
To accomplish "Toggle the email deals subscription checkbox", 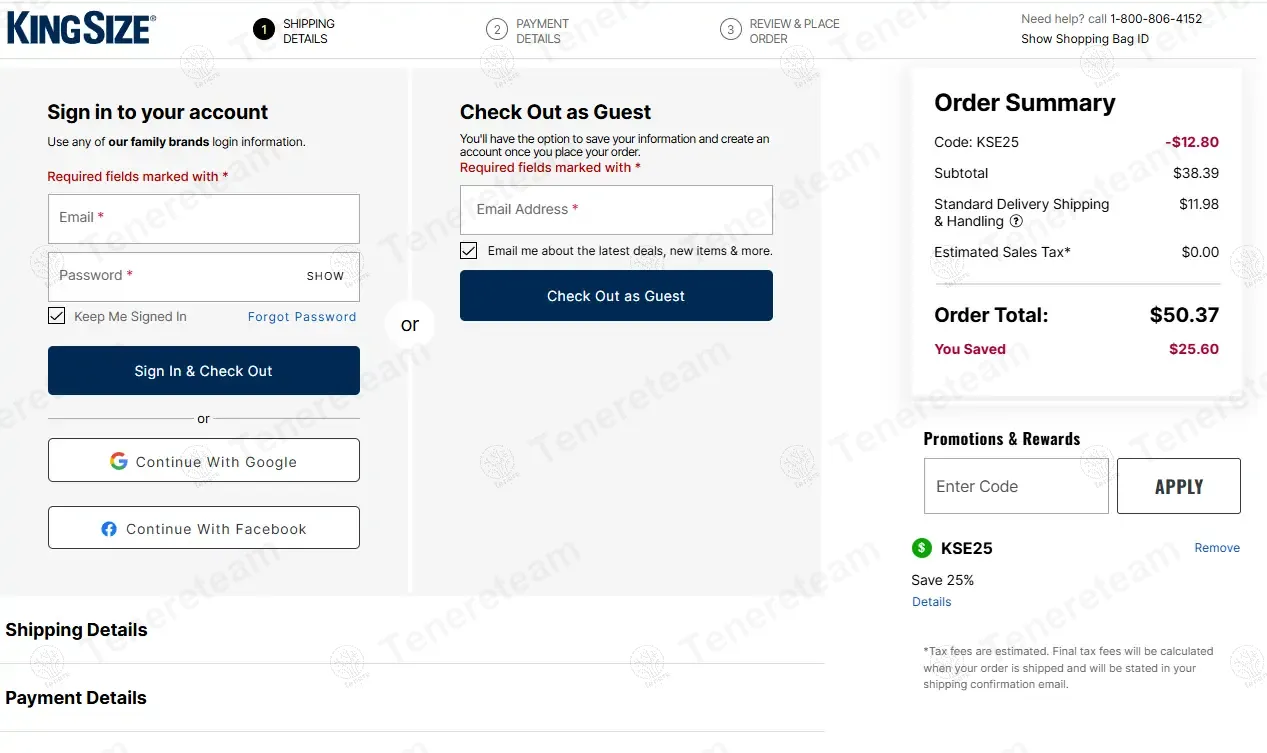I will pos(469,250).
